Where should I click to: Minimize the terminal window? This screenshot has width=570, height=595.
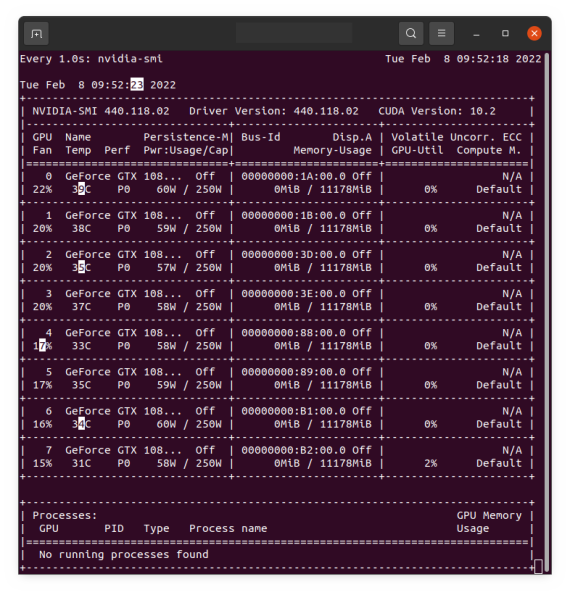[x=476, y=34]
